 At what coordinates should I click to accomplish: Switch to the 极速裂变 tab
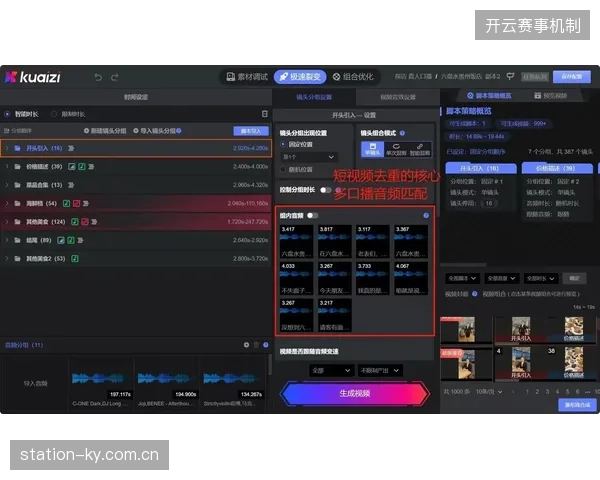click(x=300, y=77)
